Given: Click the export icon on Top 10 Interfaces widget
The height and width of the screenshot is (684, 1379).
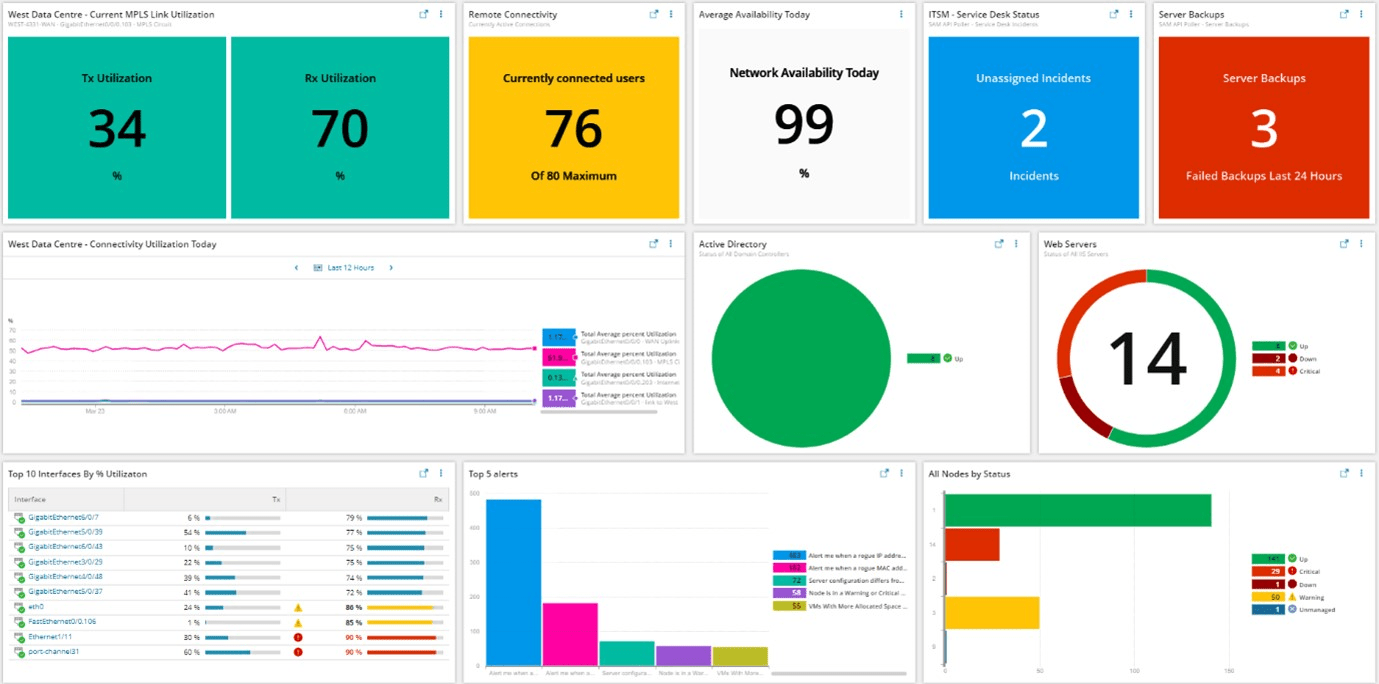Looking at the screenshot, I should pos(424,473).
